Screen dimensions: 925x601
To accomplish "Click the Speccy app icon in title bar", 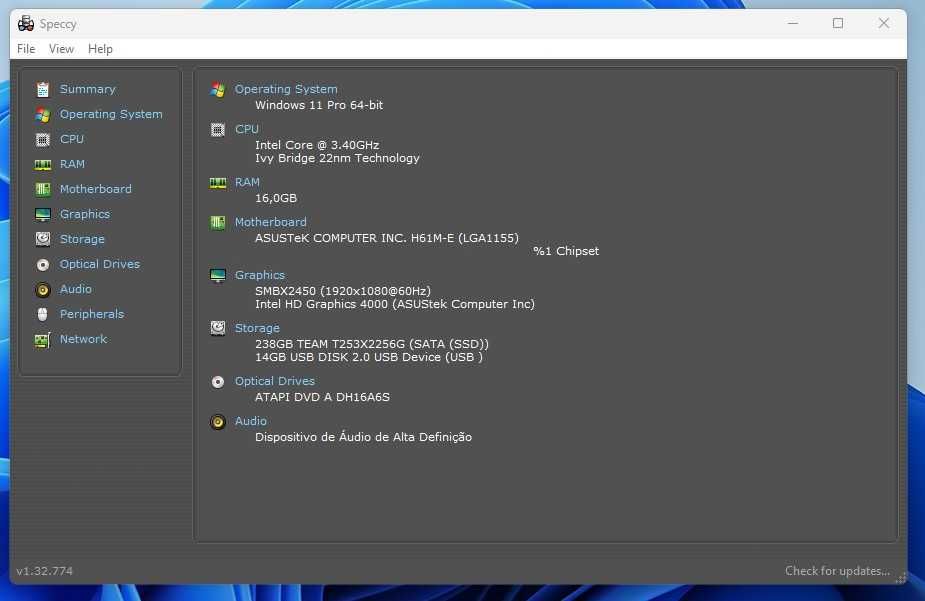I will pyautogui.click(x=25, y=24).
